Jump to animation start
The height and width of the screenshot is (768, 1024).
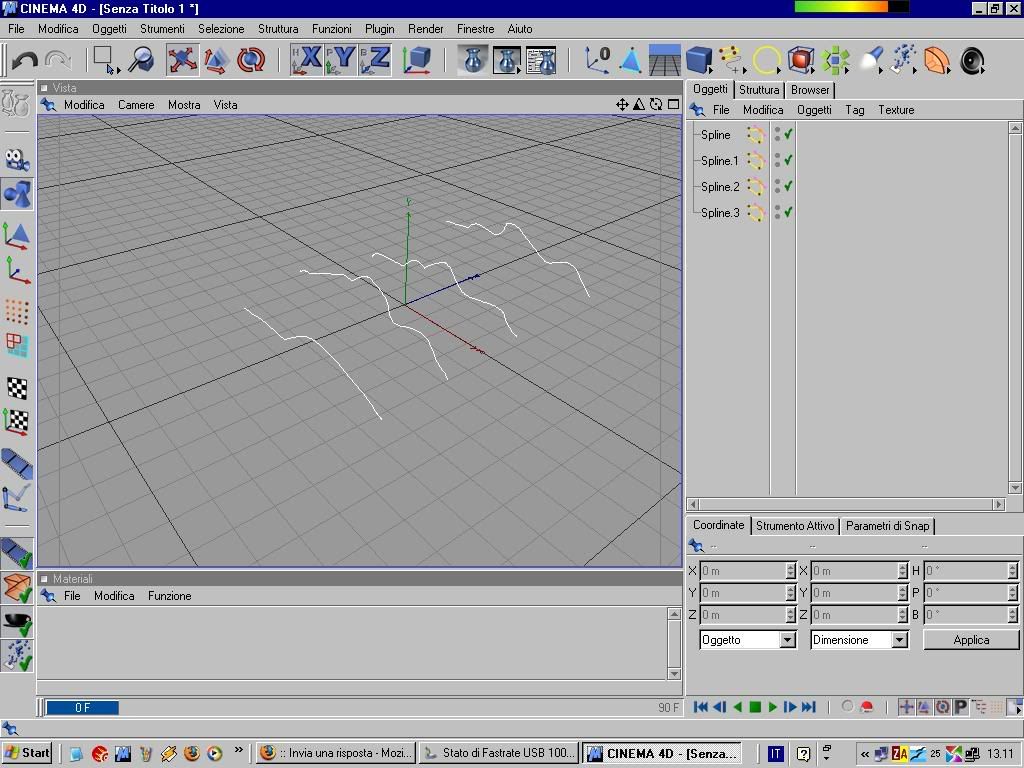701,707
